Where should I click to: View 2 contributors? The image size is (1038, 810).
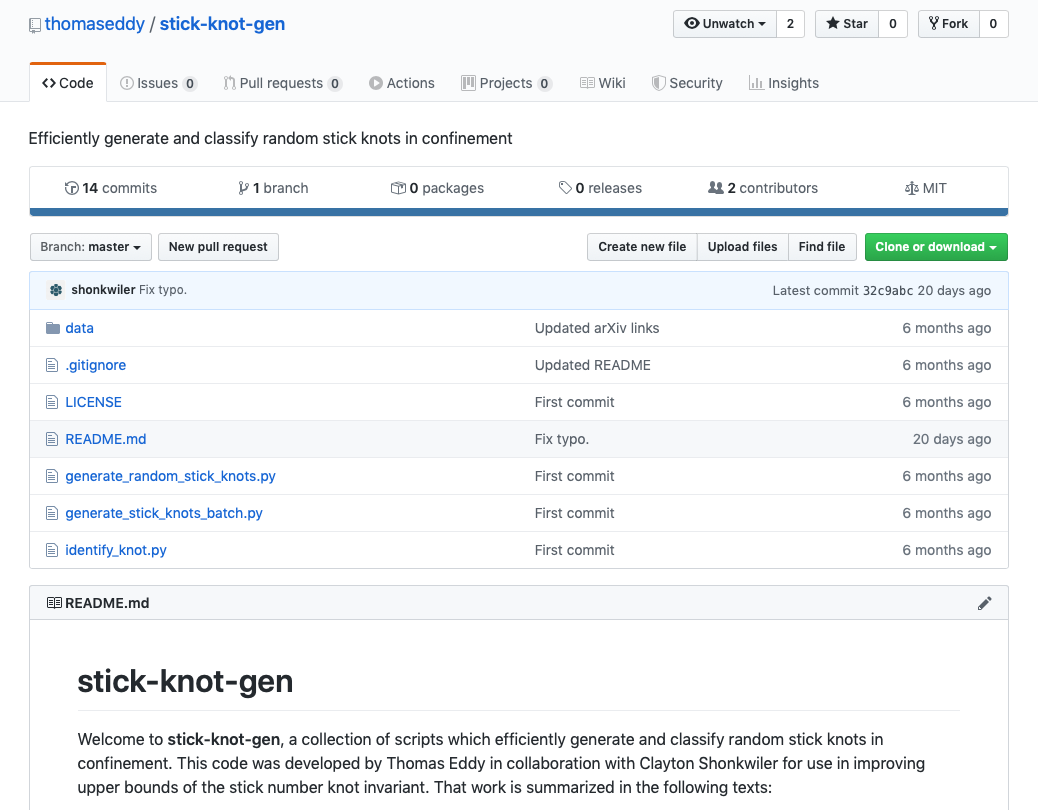tap(763, 188)
